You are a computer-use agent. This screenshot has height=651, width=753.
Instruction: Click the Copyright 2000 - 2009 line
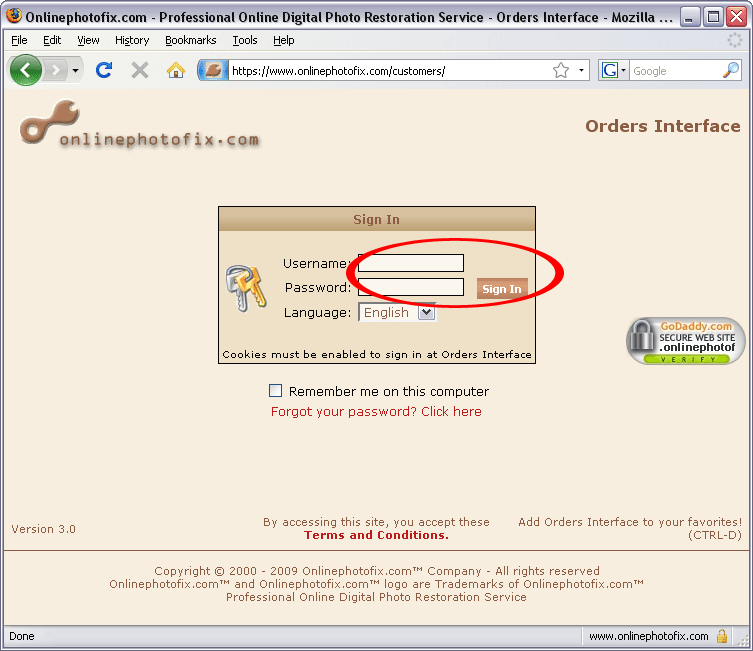point(376,571)
